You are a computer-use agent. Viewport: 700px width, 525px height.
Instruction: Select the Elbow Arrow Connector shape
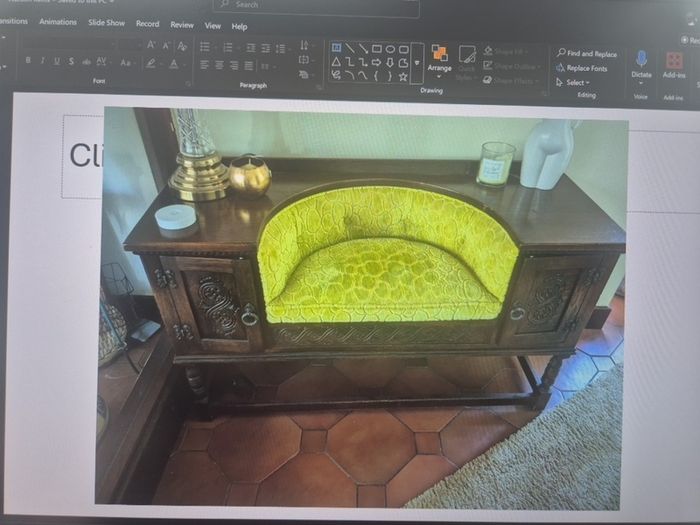(x=363, y=62)
